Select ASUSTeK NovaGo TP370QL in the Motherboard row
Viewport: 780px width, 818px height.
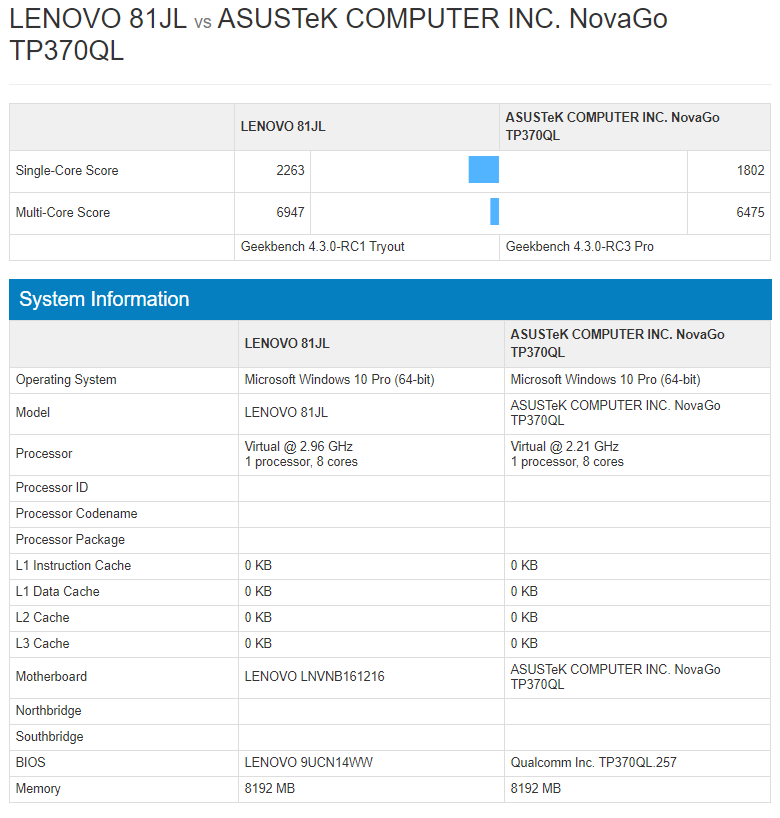[615, 677]
